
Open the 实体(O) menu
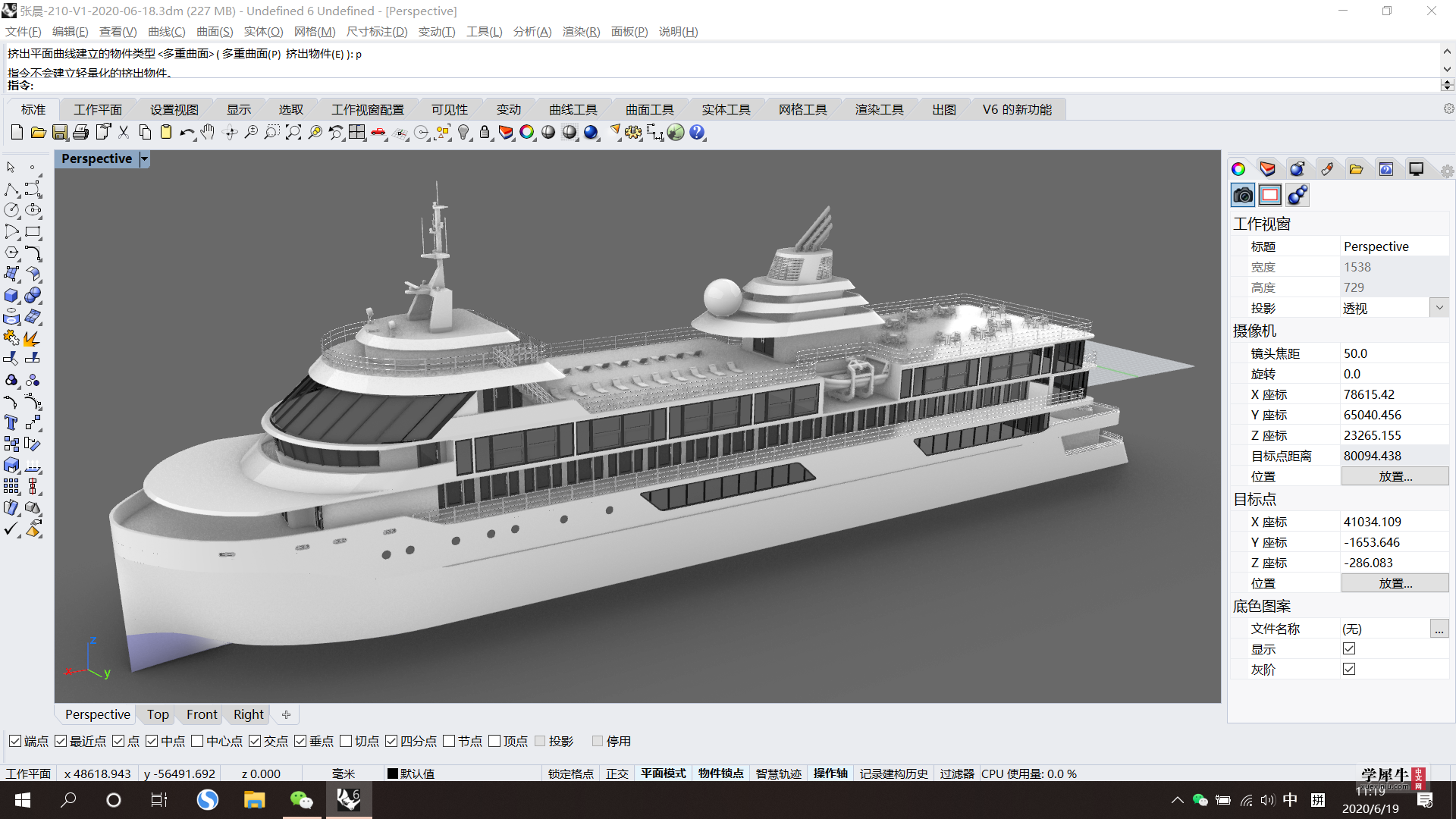[263, 31]
